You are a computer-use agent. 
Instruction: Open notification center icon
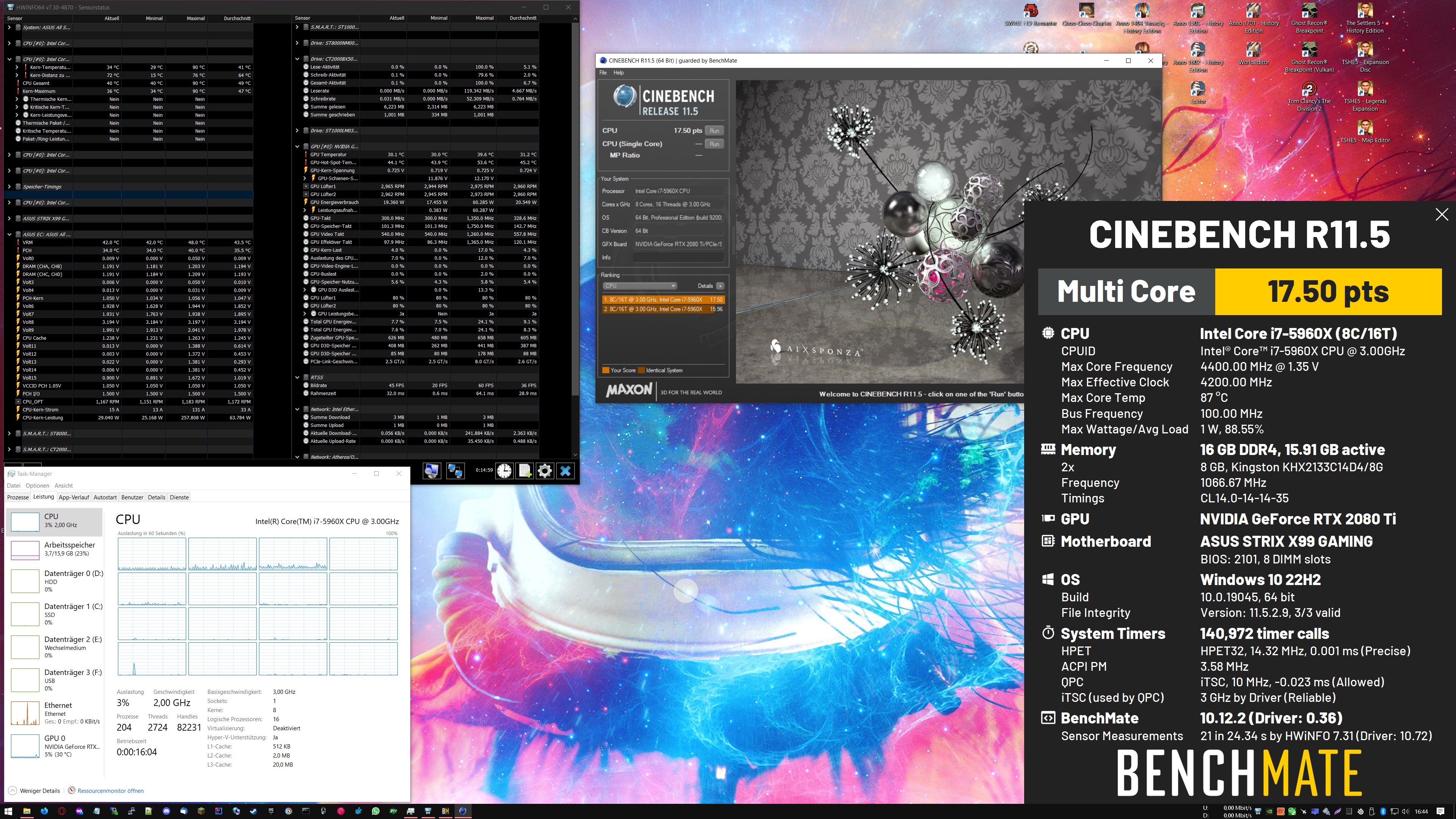(x=1440, y=812)
